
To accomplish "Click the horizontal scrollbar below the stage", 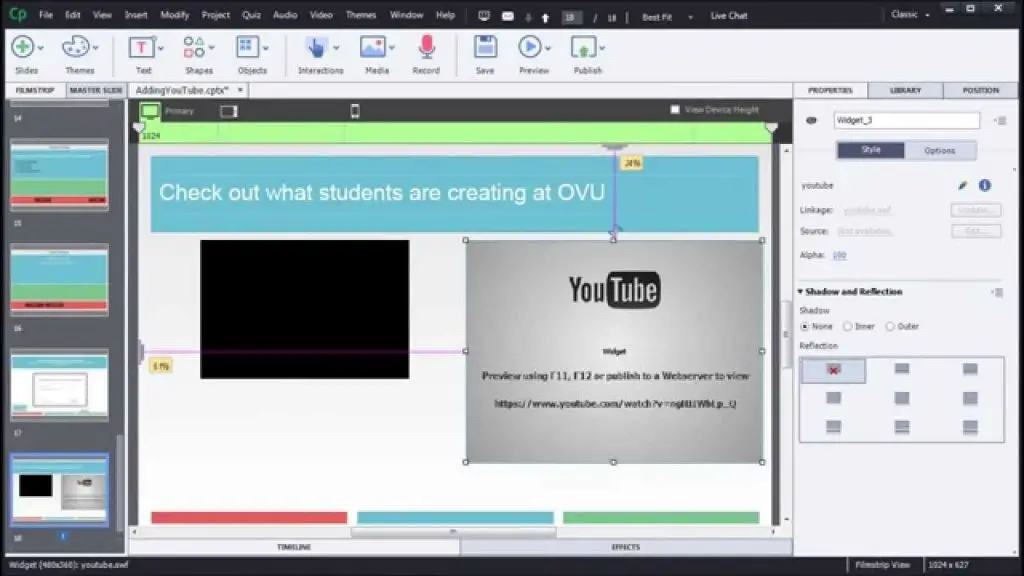I will tap(453, 532).
